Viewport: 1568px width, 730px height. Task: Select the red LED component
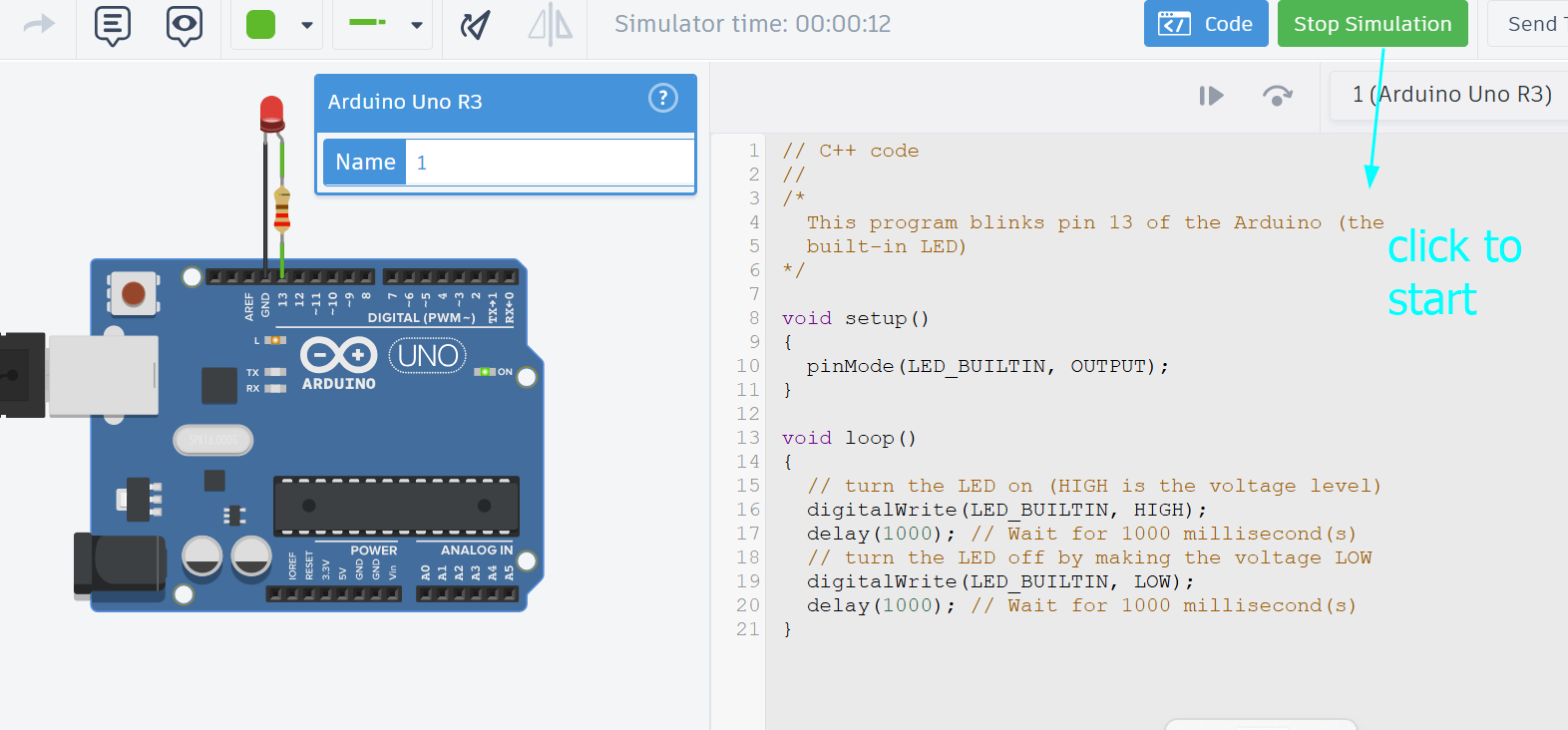(271, 114)
